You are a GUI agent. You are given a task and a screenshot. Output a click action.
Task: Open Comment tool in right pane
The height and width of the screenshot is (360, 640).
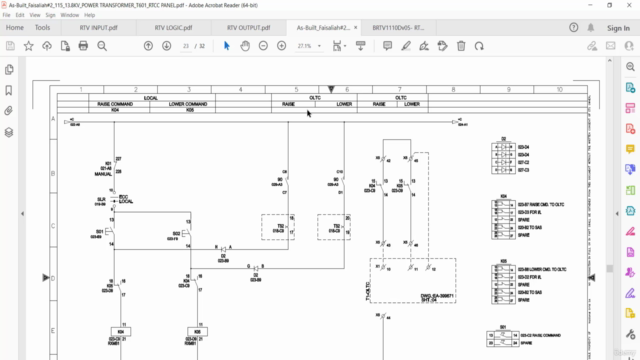point(630,149)
